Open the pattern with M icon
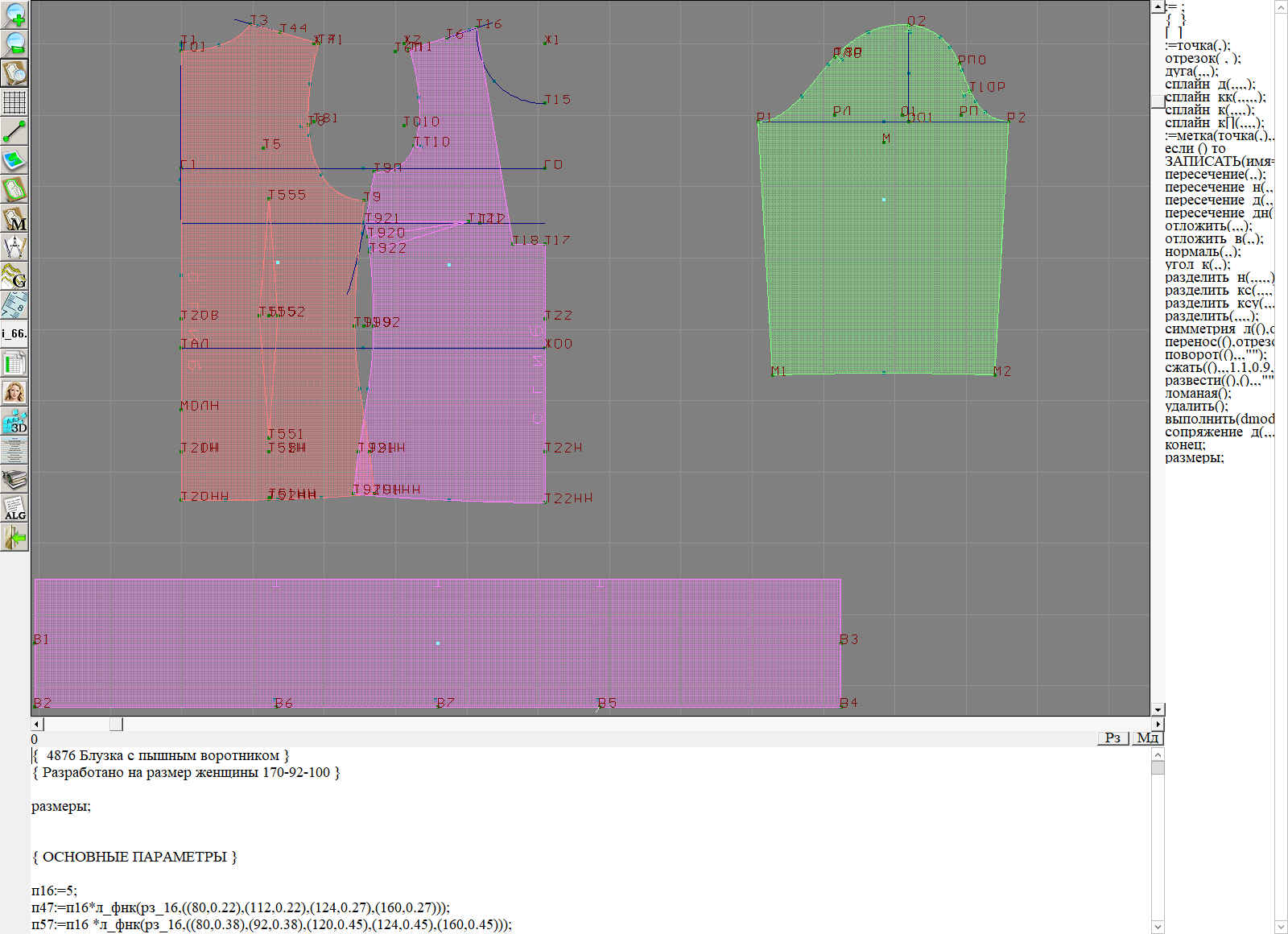This screenshot has height=934, width=1288. pyautogui.click(x=14, y=219)
